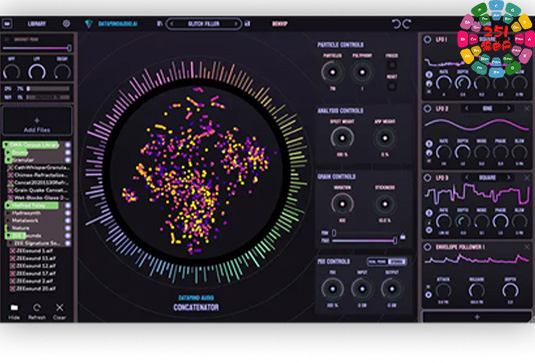Toggle Envelope Follower 1 power button
The height and width of the screenshot is (363, 535).
tap(427, 247)
